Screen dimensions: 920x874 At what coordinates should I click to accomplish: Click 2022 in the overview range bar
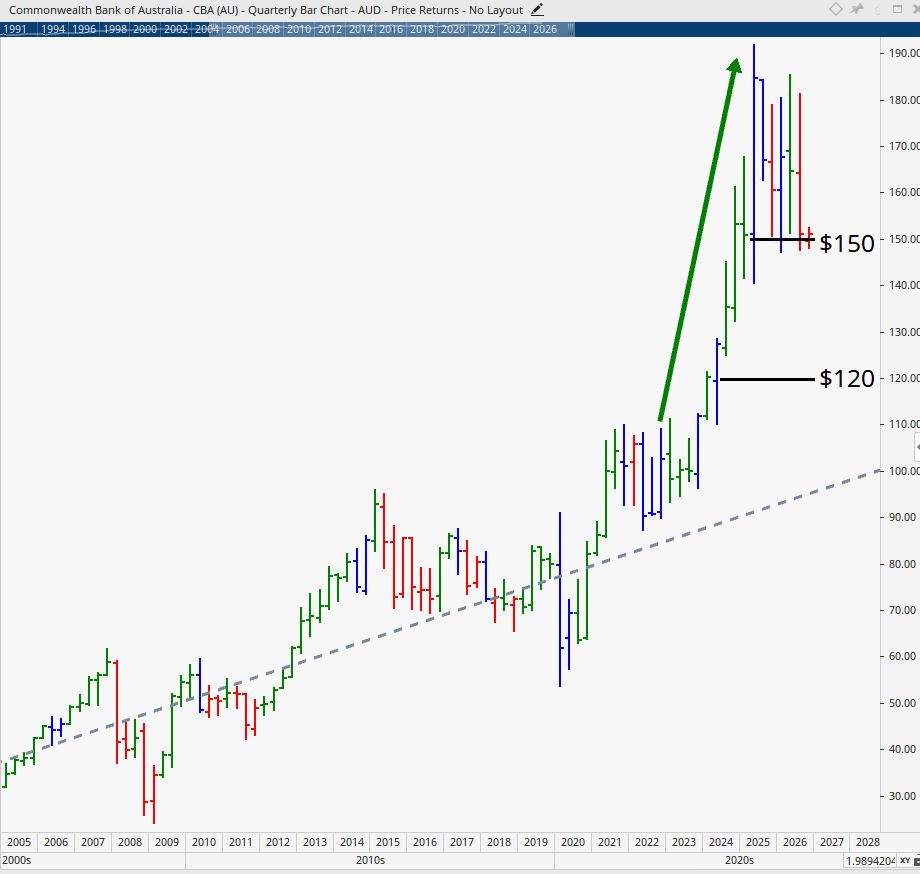pos(484,29)
